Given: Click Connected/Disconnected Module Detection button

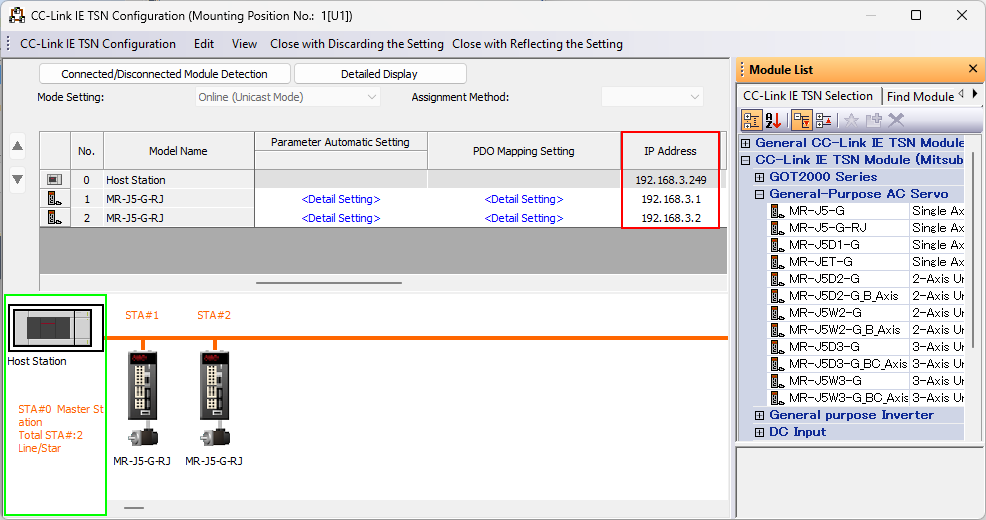Looking at the screenshot, I should [165, 74].
